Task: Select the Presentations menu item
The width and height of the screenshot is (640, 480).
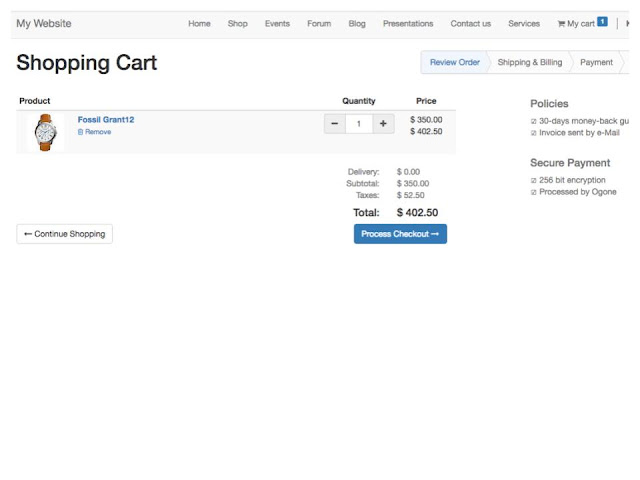Action: (408, 23)
